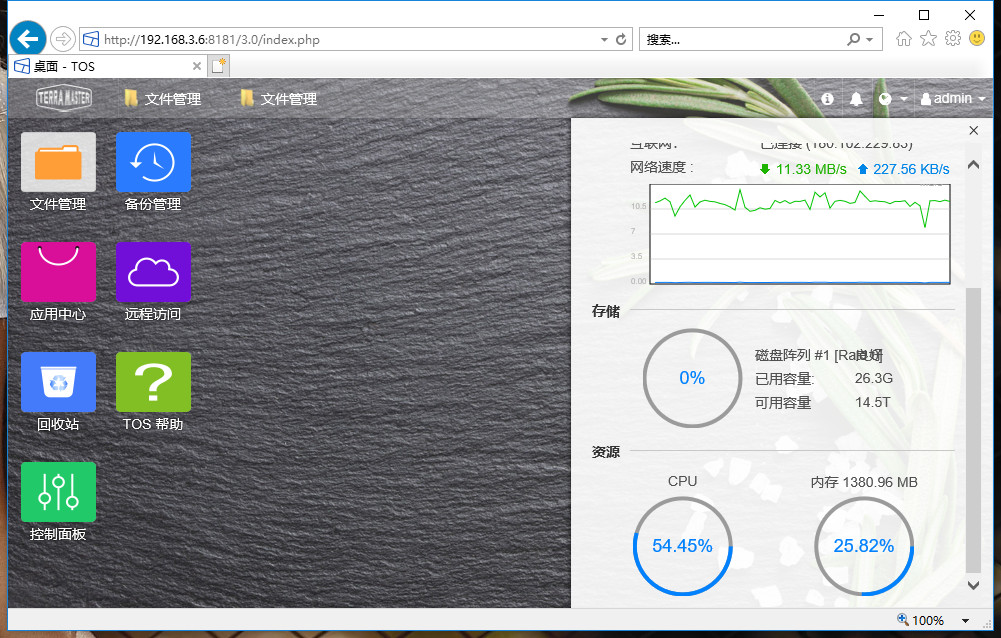The width and height of the screenshot is (1001, 638).
Task: Expand the browser zoom level dropdown
Action: [966, 621]
